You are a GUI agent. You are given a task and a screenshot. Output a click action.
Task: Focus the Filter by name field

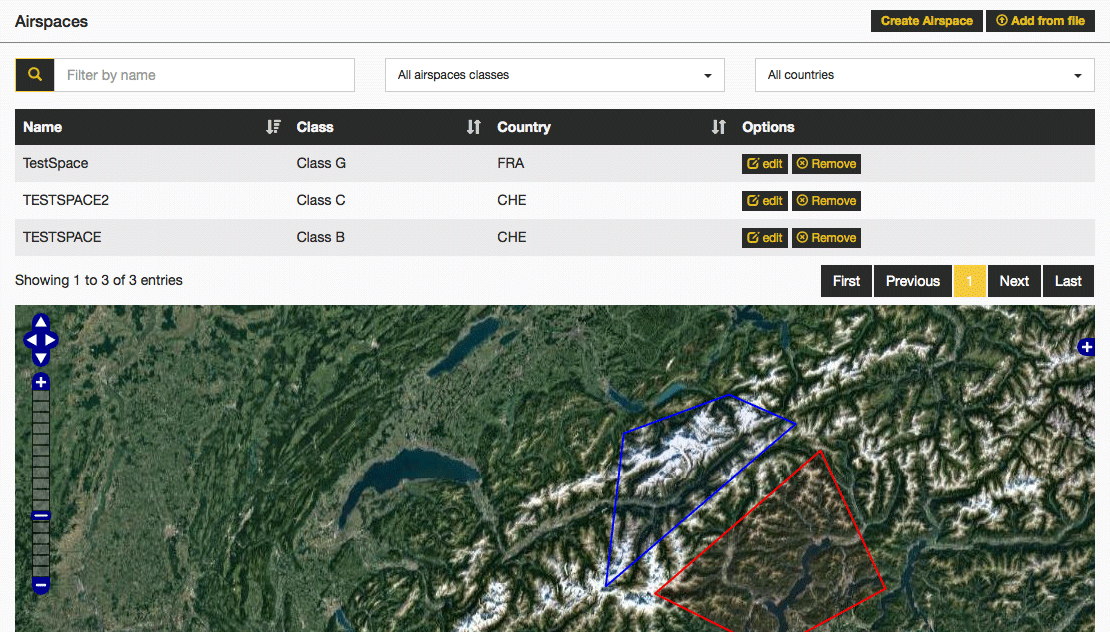coord(205,75)
